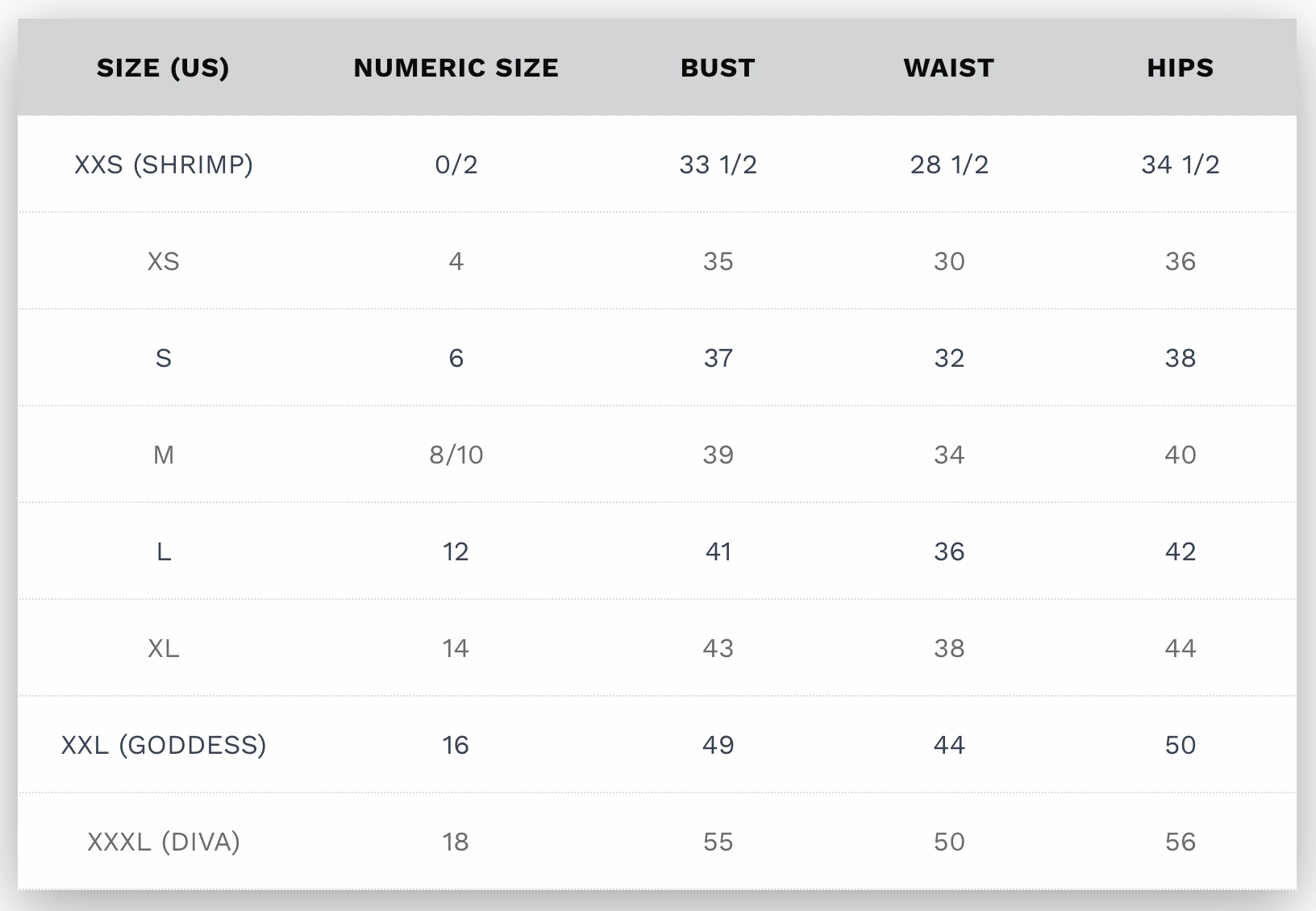Select numeric size 12 in L row

coord(456,551)
